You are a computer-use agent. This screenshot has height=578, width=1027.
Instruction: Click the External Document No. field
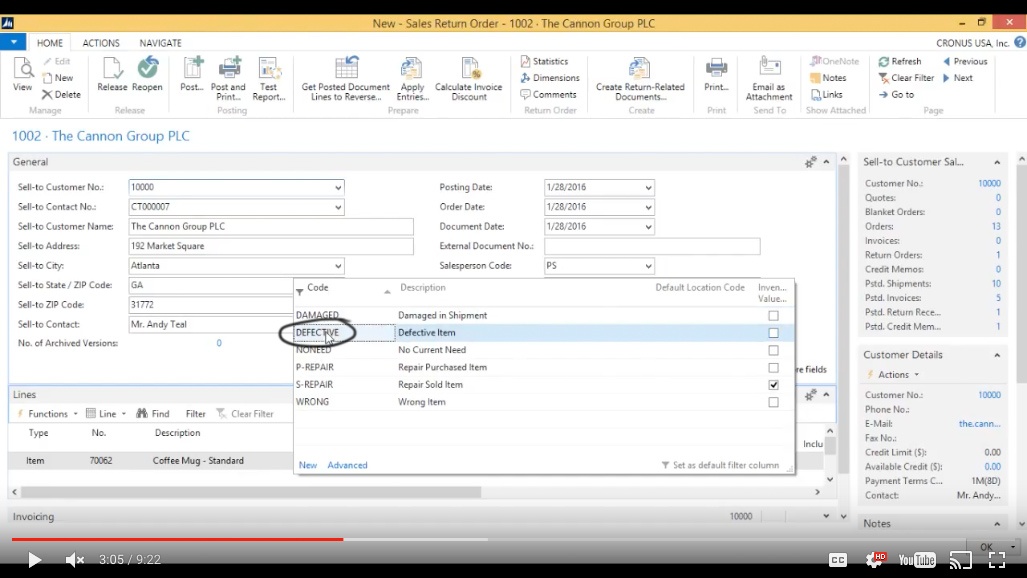652,246
